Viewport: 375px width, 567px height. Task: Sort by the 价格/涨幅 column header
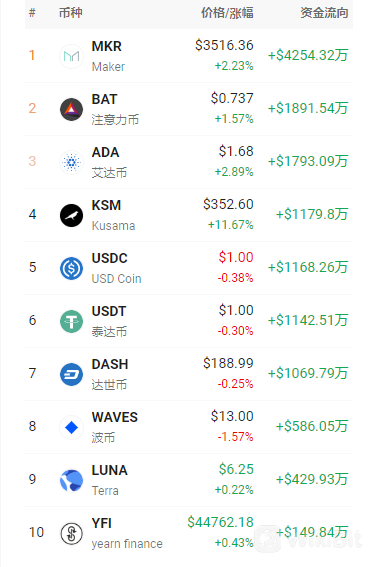(227, 13)
